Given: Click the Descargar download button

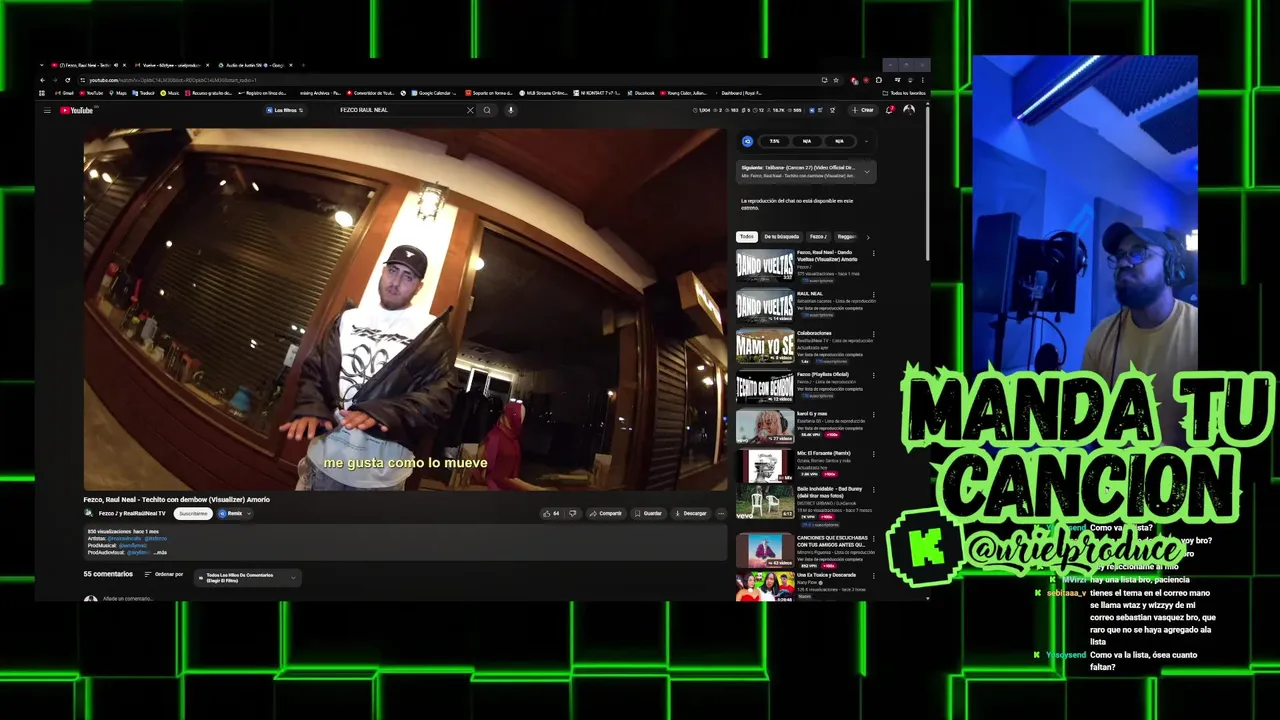Looking at the screenshot, I should click(x=691, y=513).
